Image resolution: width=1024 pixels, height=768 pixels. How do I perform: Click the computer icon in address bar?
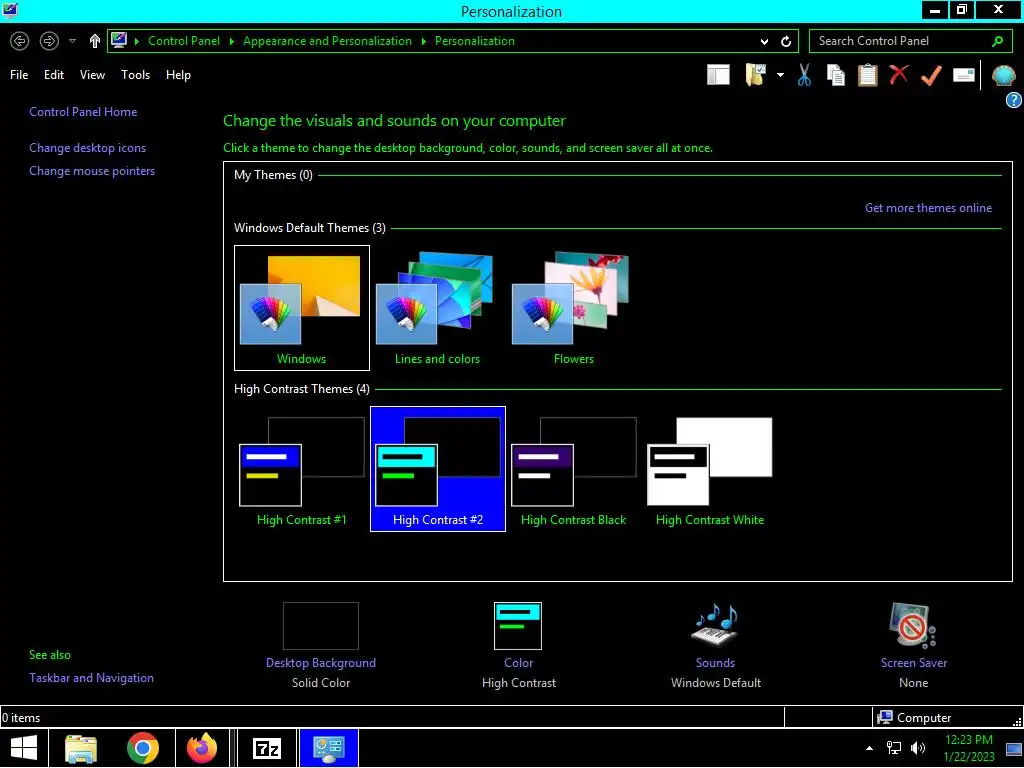(x=119, y=40)
